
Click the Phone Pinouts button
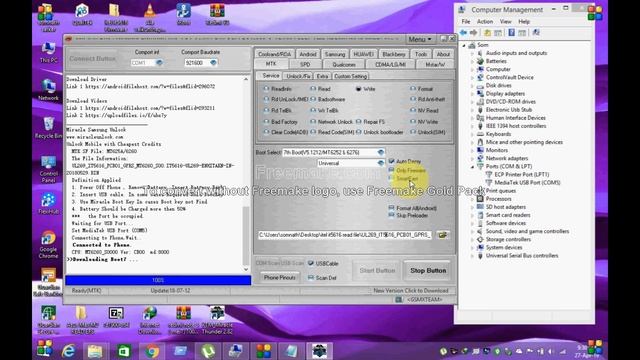pos(280,278)
